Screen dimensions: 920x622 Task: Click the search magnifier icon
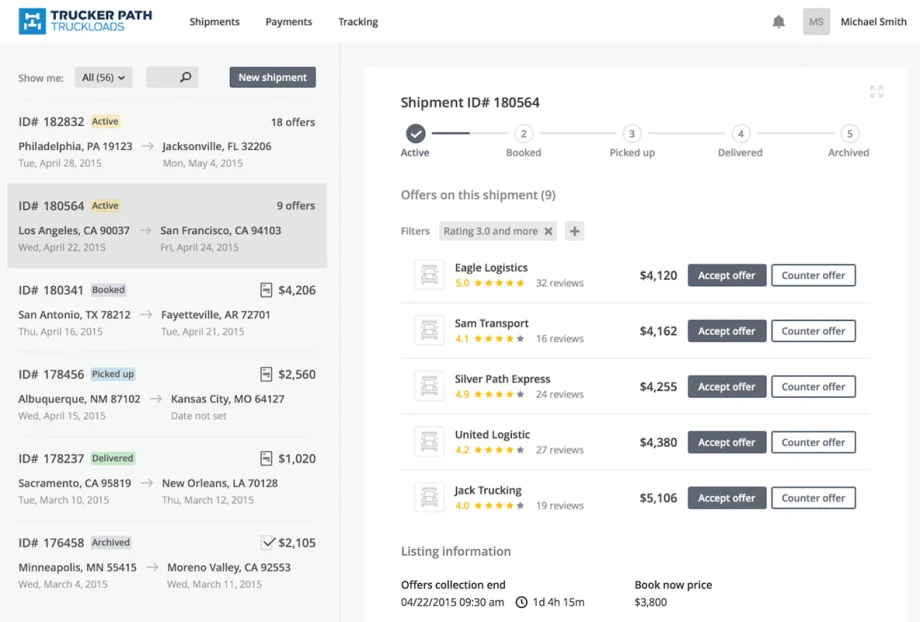point(185,77)
